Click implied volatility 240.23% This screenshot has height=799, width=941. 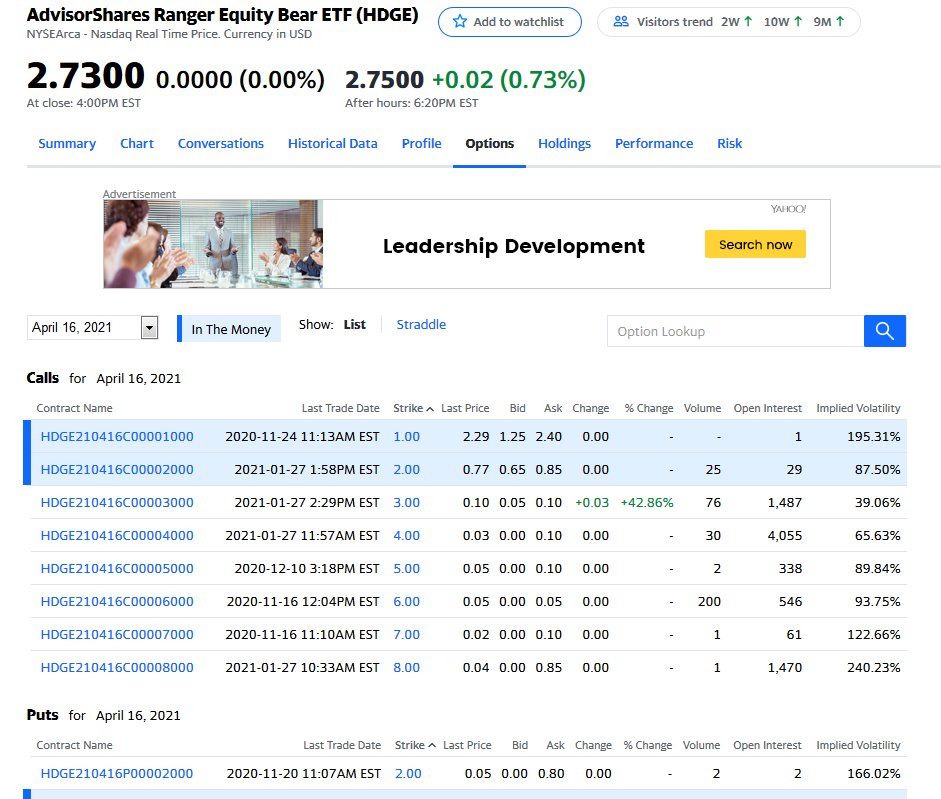pyautogui.click(x=873, y=668)
